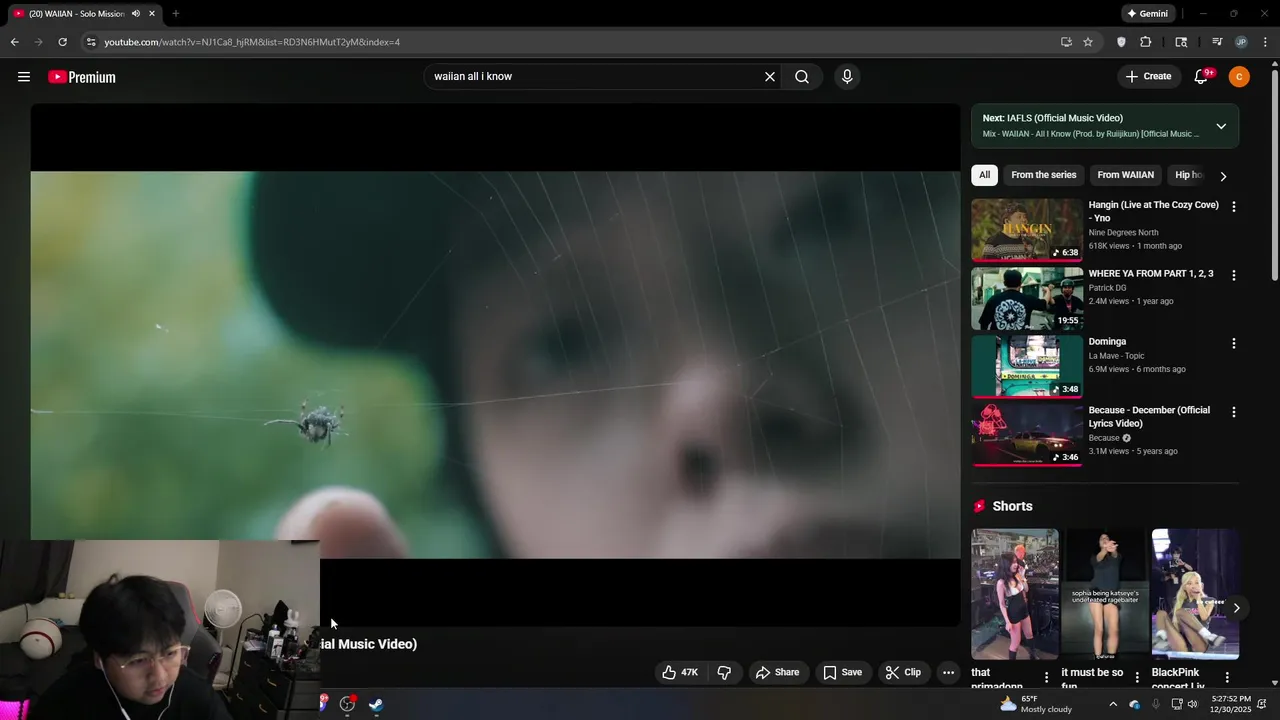Open options for 'that primadonn' short
Viewport: 1280px width, 720px height.
pos(1047,678)
